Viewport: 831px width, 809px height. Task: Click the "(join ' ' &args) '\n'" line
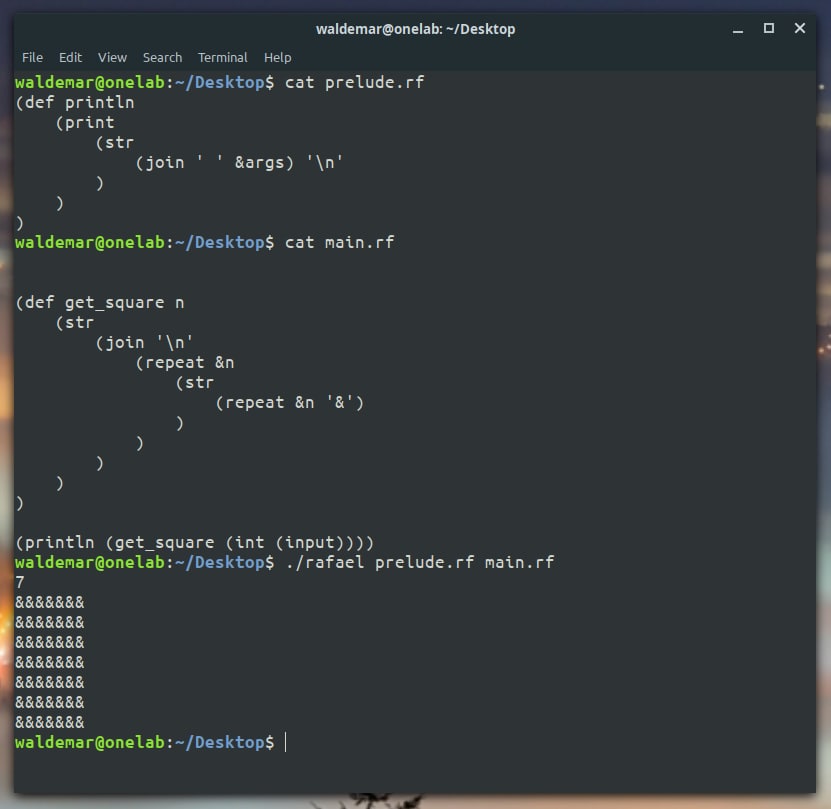(239, 163)
